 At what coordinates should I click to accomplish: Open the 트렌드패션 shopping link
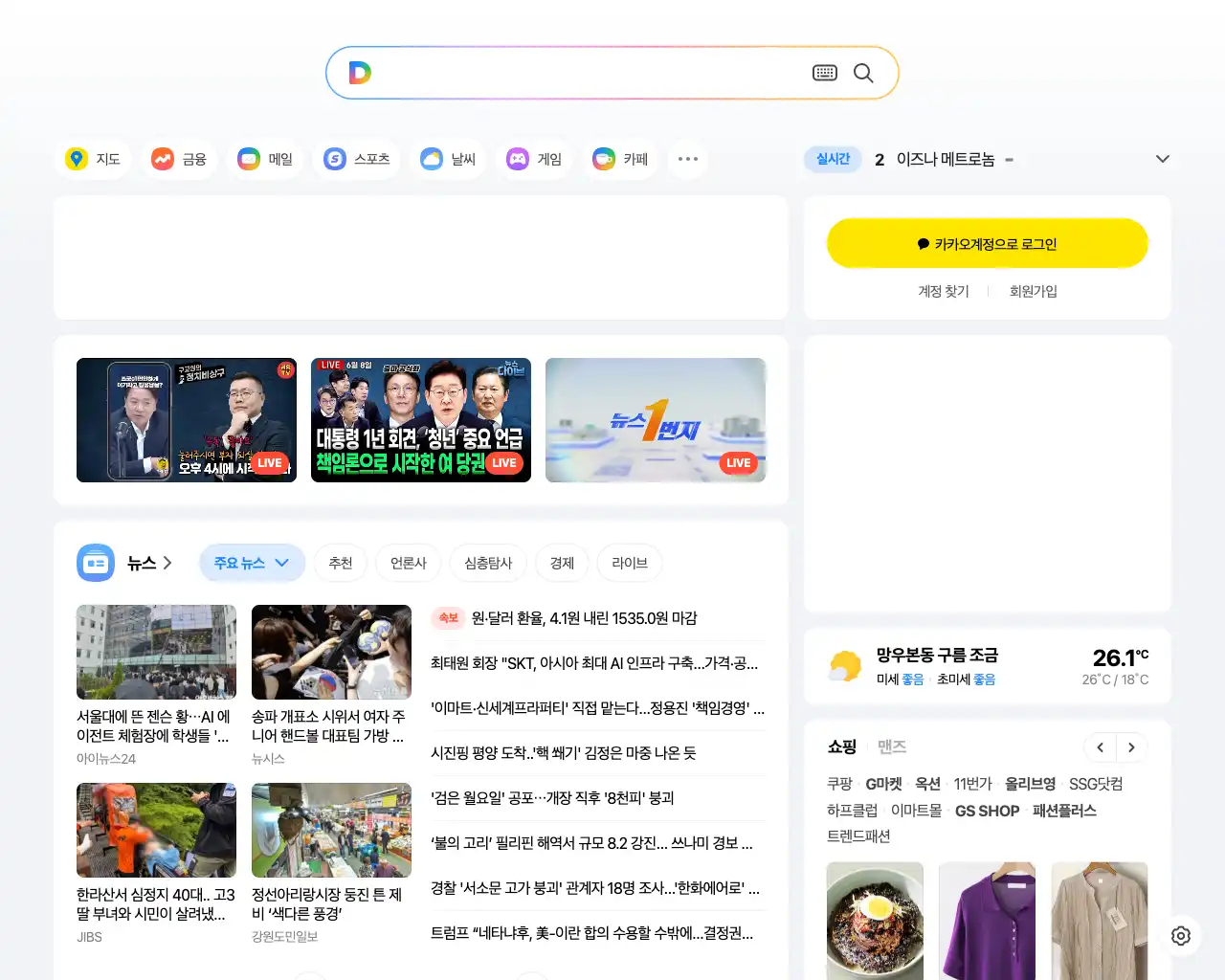(x=858, y=836)
